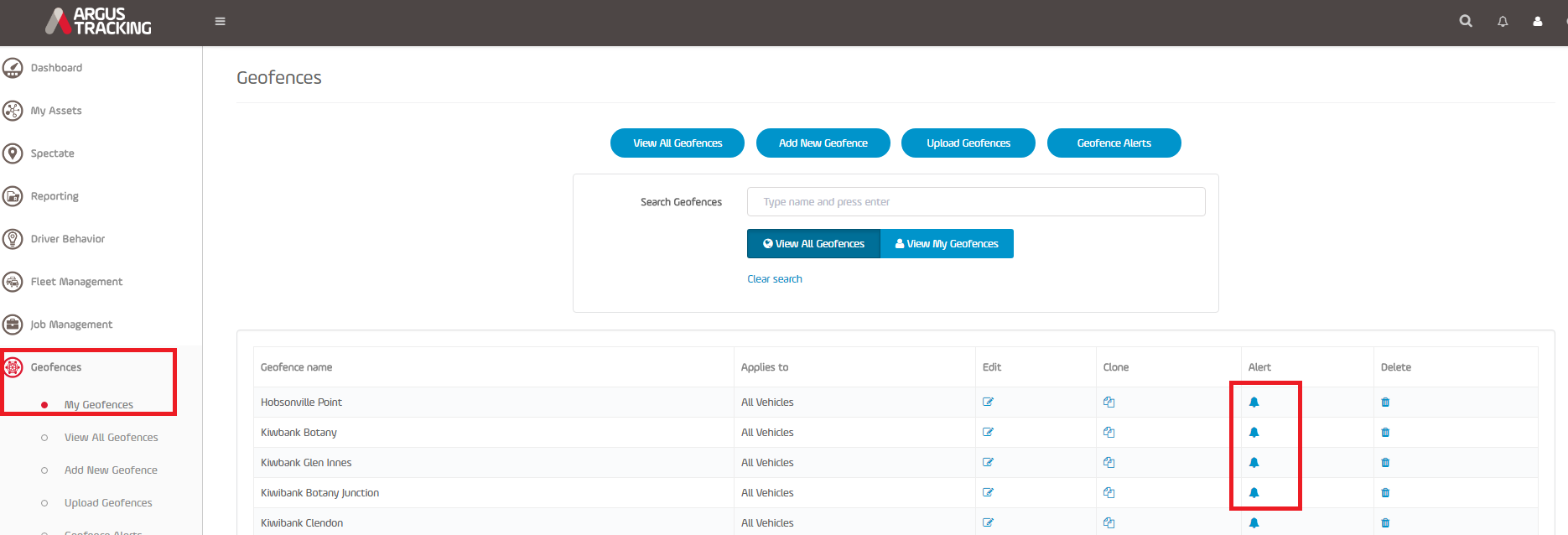Edit the Hobsonville Point geofence
1568x535 pixels.
[x=989, y=403]
